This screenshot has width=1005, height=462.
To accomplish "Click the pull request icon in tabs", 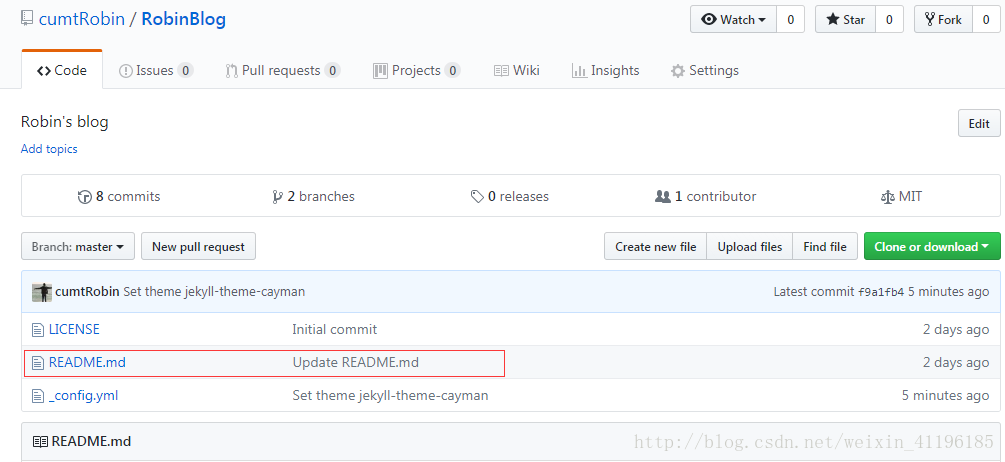I will coord(231,71).
